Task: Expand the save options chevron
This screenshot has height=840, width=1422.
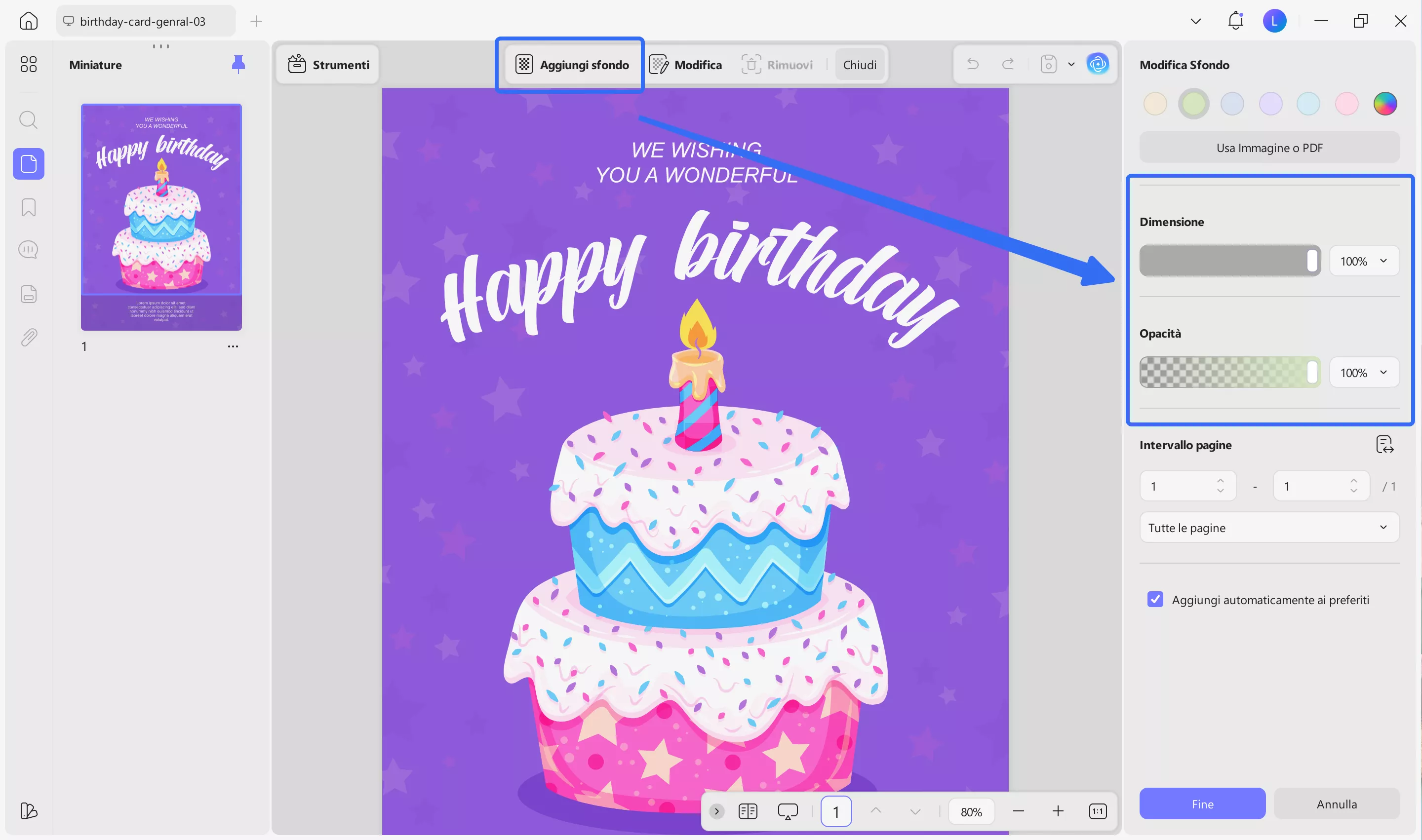Action: (x=1071, y=64)
